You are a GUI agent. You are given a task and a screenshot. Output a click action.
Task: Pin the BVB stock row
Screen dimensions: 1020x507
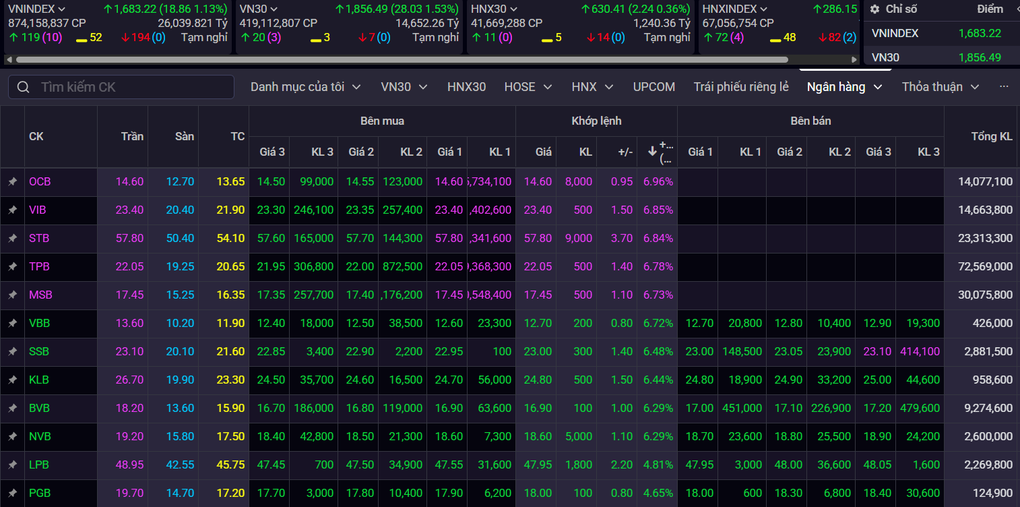pyautogui.click(x=12, y=408)
